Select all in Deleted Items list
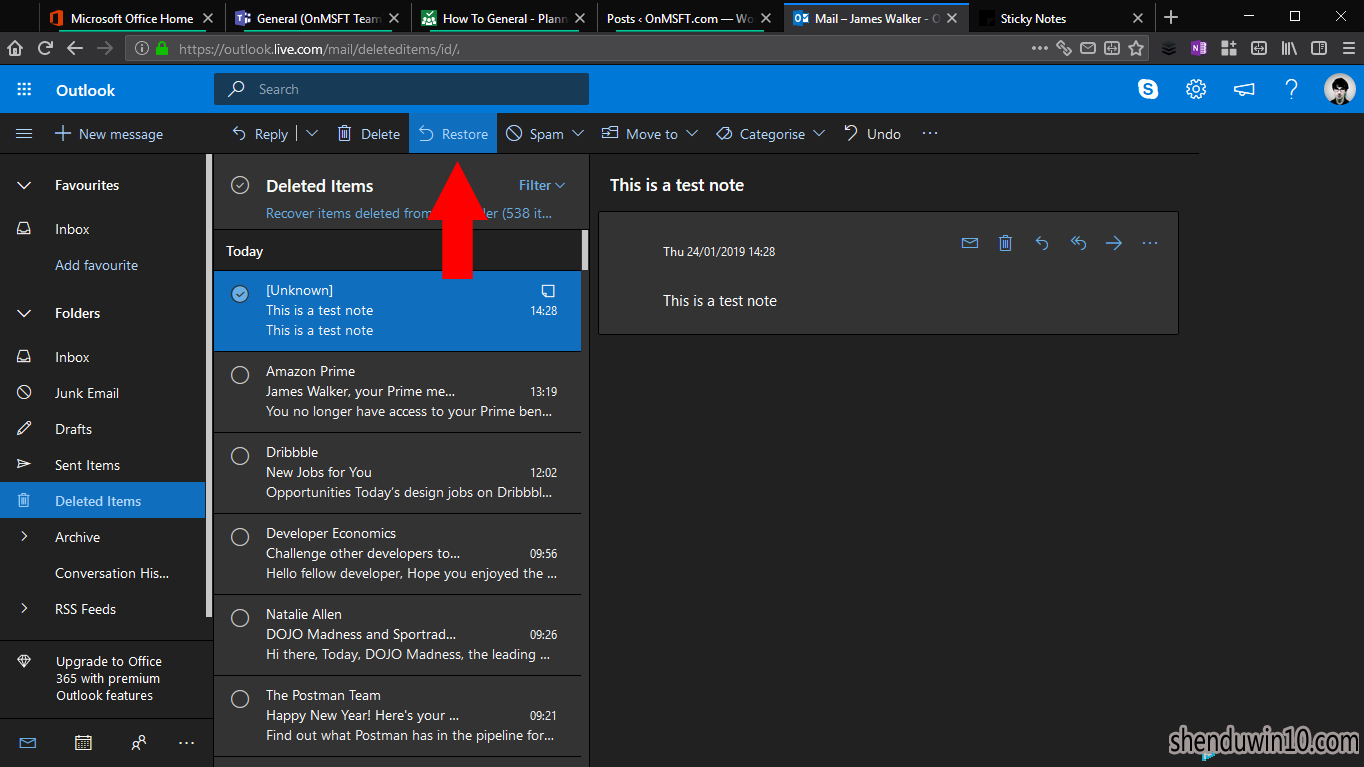This screenshot has height=767, width=1364. coord(240,185)
